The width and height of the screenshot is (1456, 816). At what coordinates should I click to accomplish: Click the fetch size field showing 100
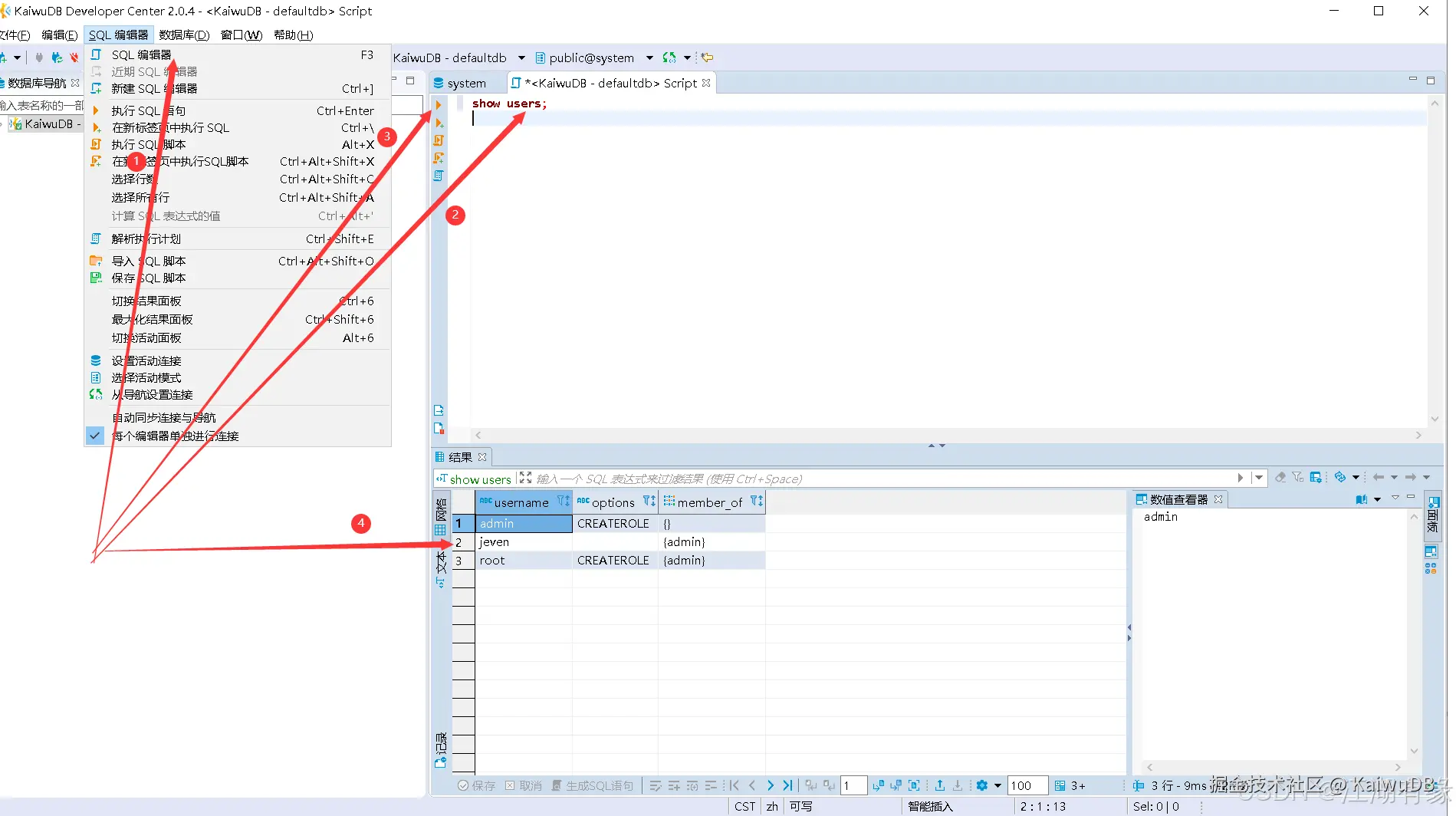(1027, 785)
